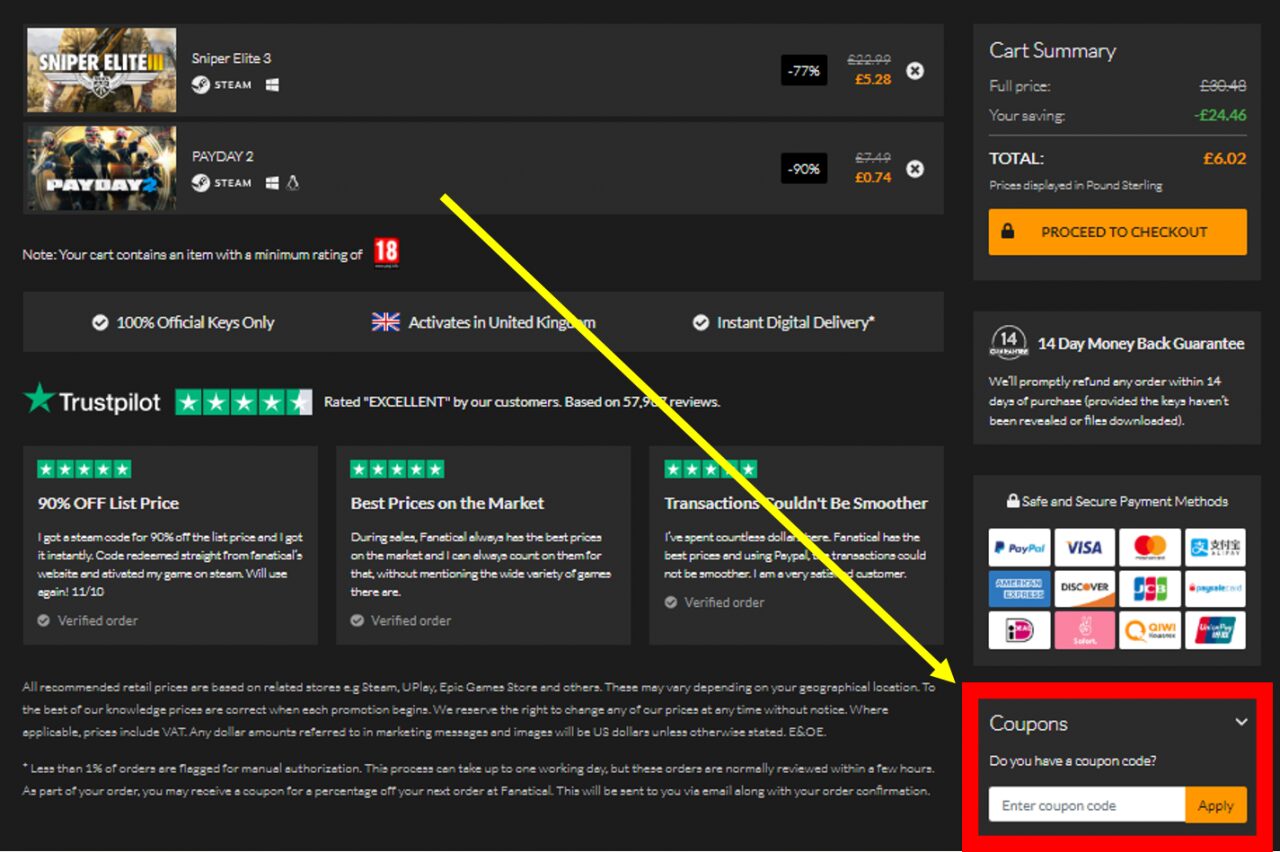Click the 18 age rating badge
This screenshot has width=1280, height=852.
coord(386,253)
